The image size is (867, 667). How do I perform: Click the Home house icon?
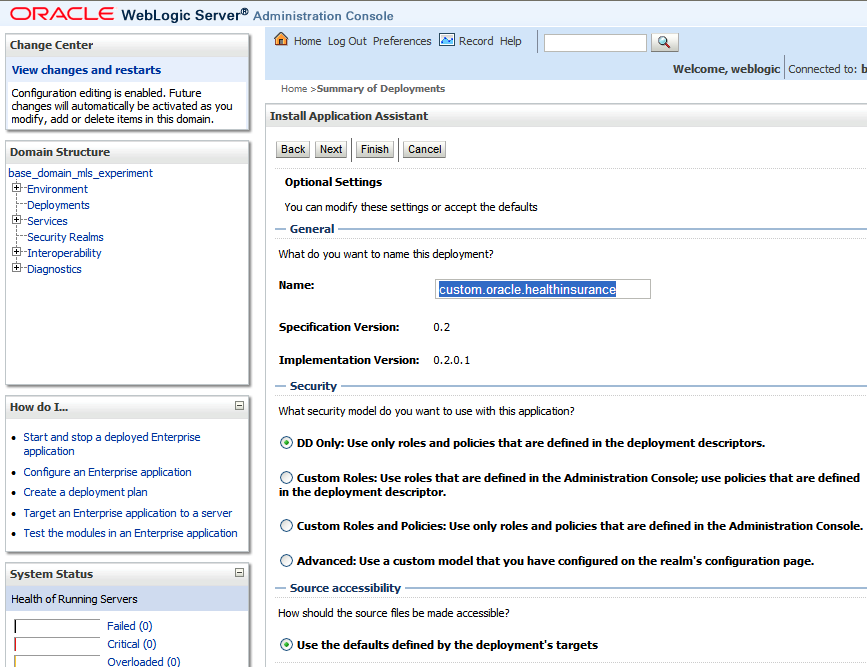pyautogui.click(x=281, y=39)
